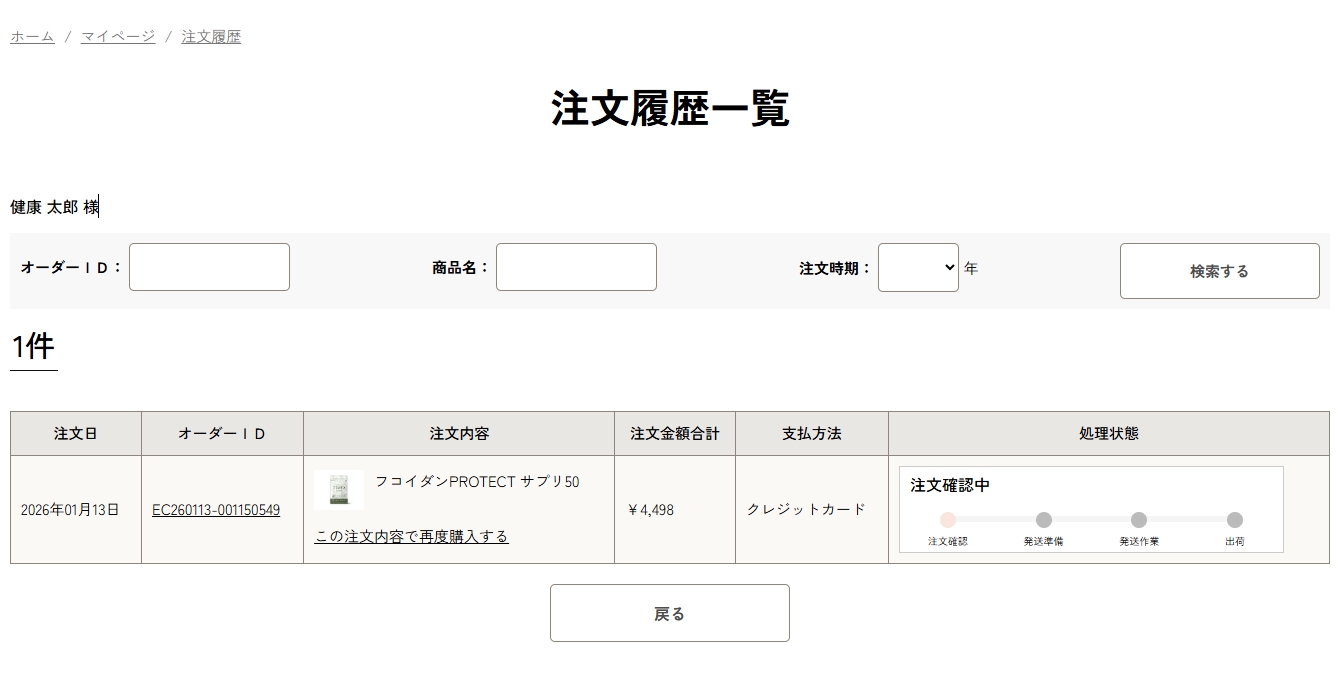Click the 発送作業 progress indicator dot
This screenshot has height=673, width=1340.
pos(1138,520)
